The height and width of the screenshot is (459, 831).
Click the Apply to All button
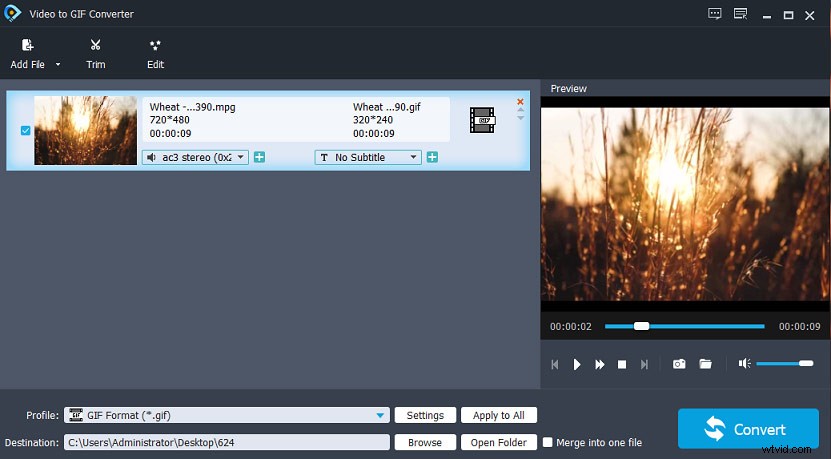tap(499, 415)
